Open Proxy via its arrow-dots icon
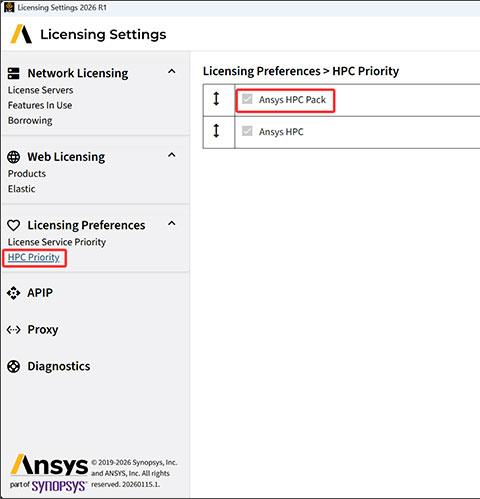Viewport: 480px width, 499px height. tap(13, 330)
